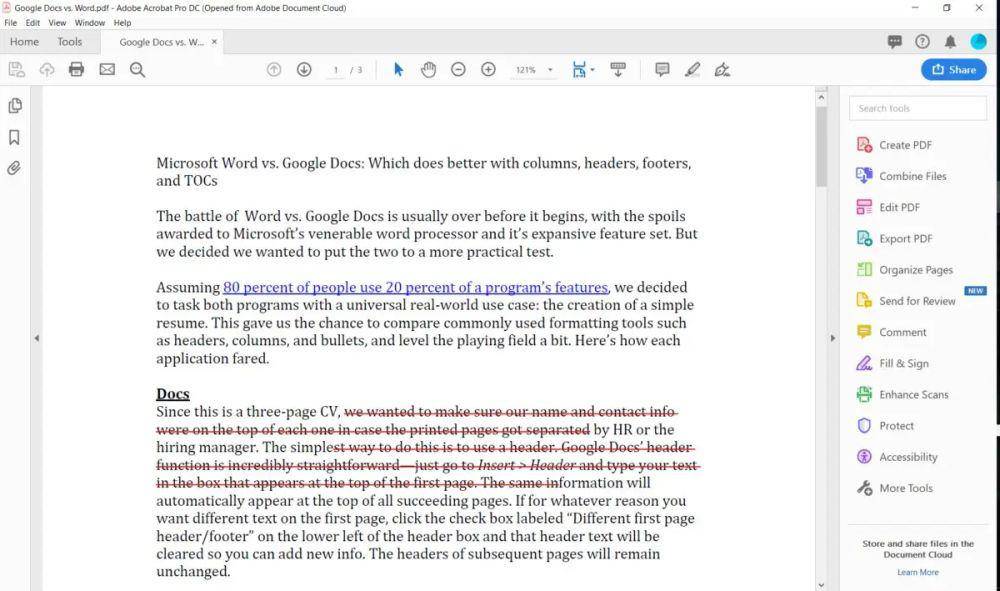Click the Learn More link
This screenshot has height=591, width=1000.
coord(918,573)
